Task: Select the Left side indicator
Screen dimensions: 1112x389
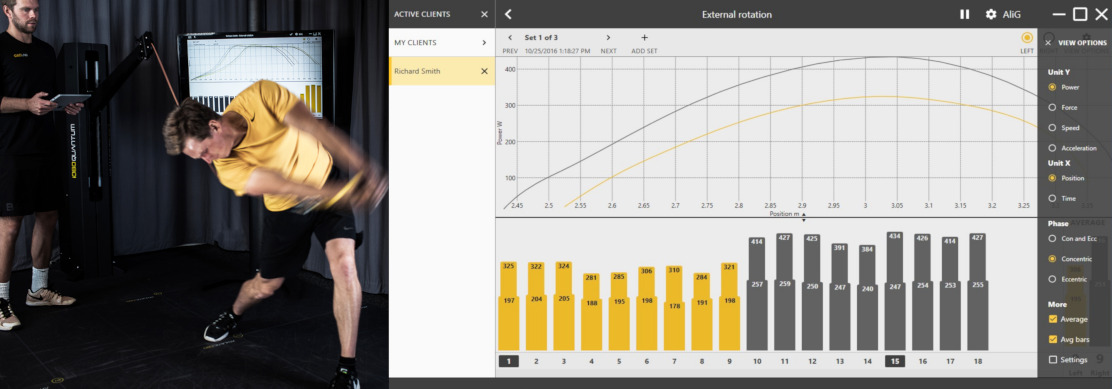Action: click(1027, 38)
